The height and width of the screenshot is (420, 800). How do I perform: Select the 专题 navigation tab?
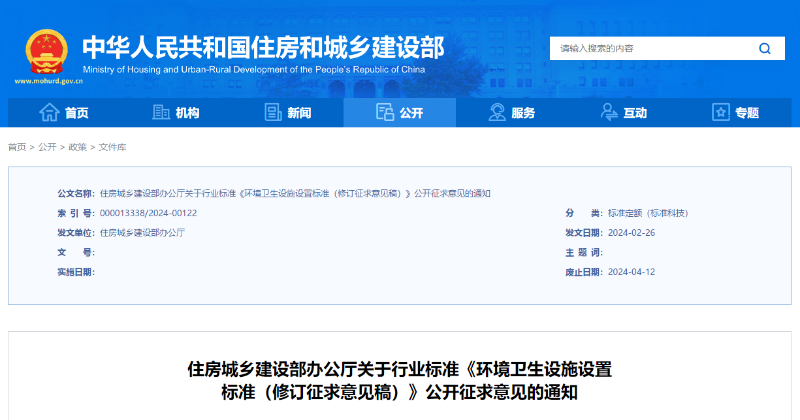pos(746,113)
